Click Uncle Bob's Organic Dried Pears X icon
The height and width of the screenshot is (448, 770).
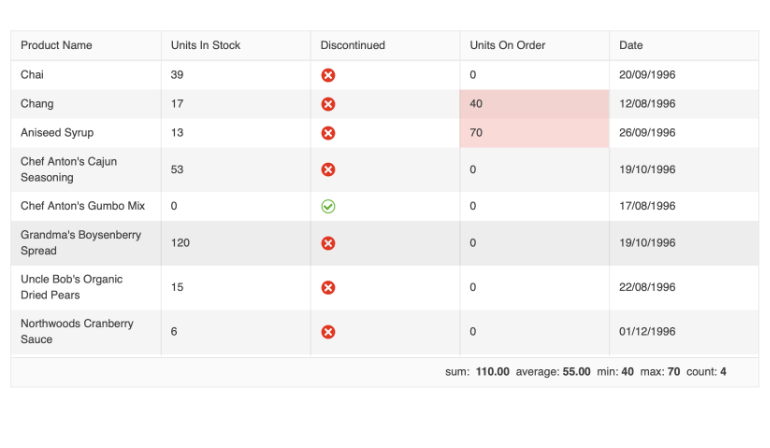[x=328, y=288]
